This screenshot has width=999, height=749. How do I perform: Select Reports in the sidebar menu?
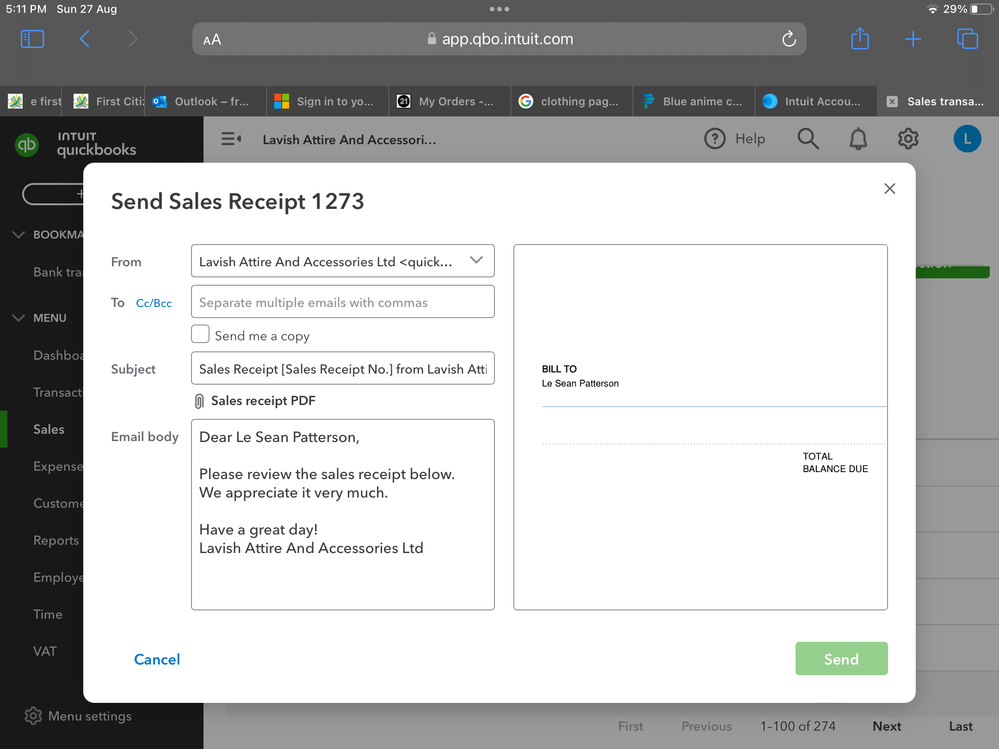[55, 540]
